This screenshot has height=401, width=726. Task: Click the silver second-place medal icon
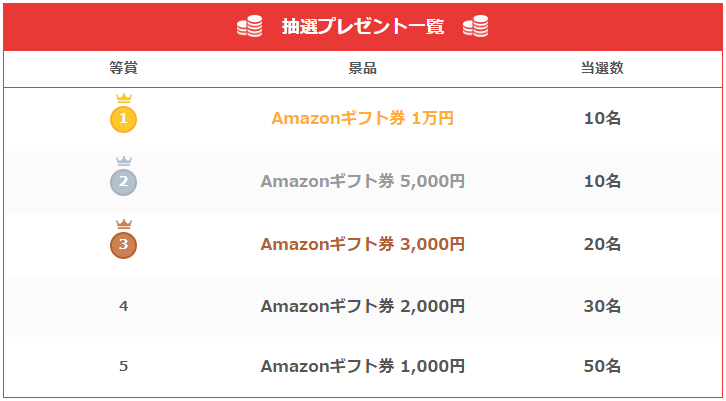[123, 181]
